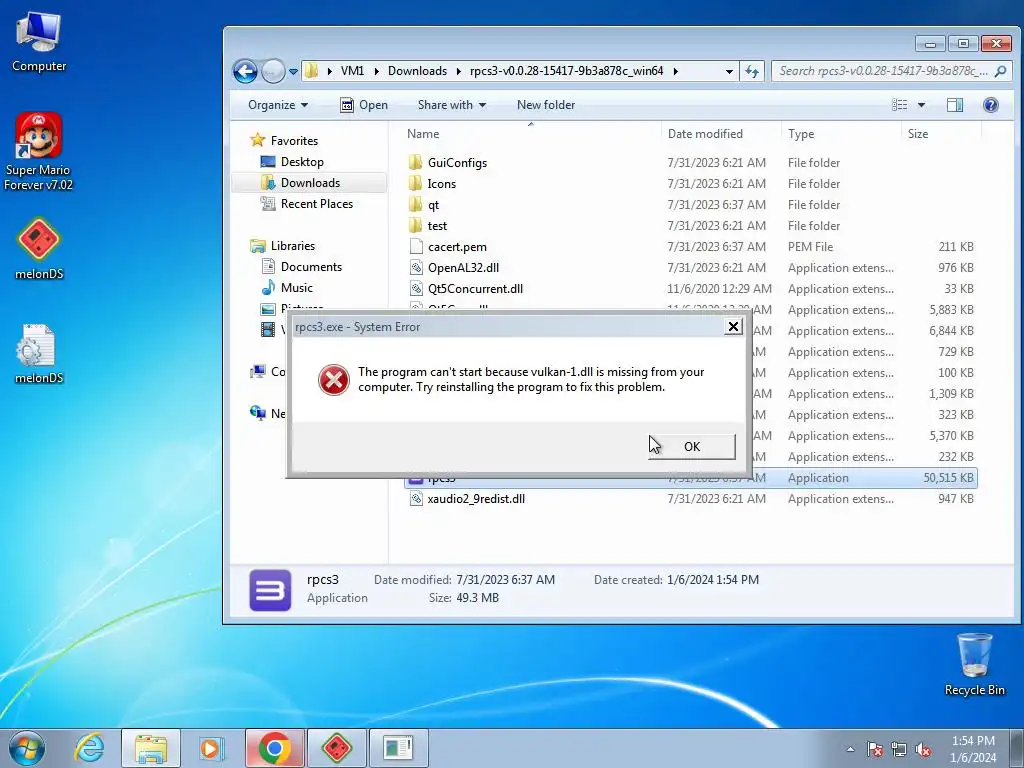The image size is (1024, 768).
Task: Refresh the folder view
Action: click(x=752, y=71)
